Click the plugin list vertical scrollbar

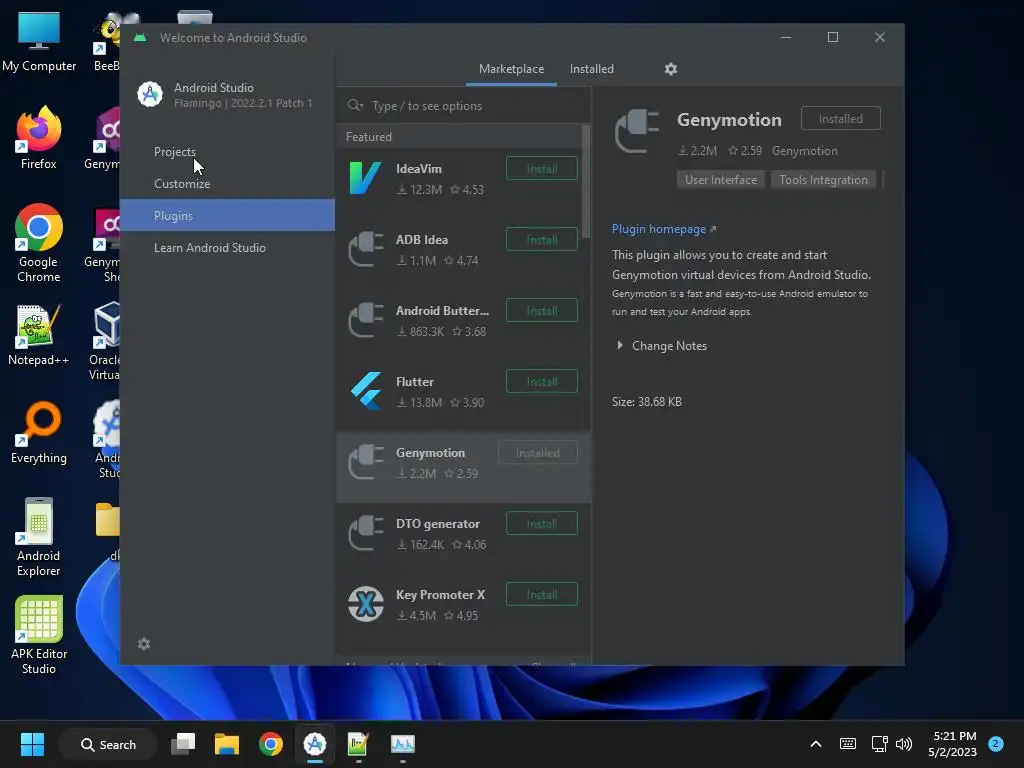(586, 182)
